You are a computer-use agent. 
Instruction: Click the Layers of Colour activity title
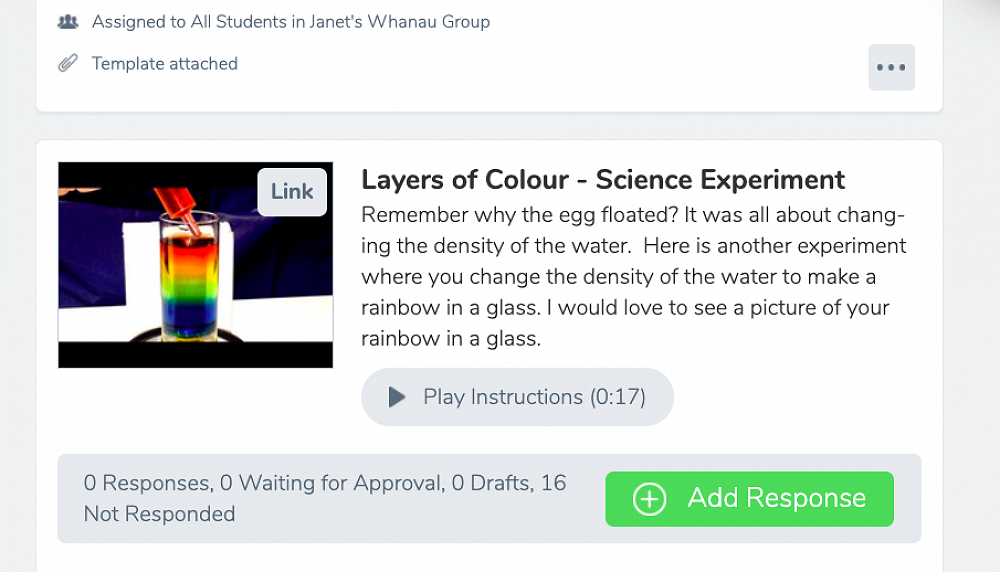click(x=602, y=180)
